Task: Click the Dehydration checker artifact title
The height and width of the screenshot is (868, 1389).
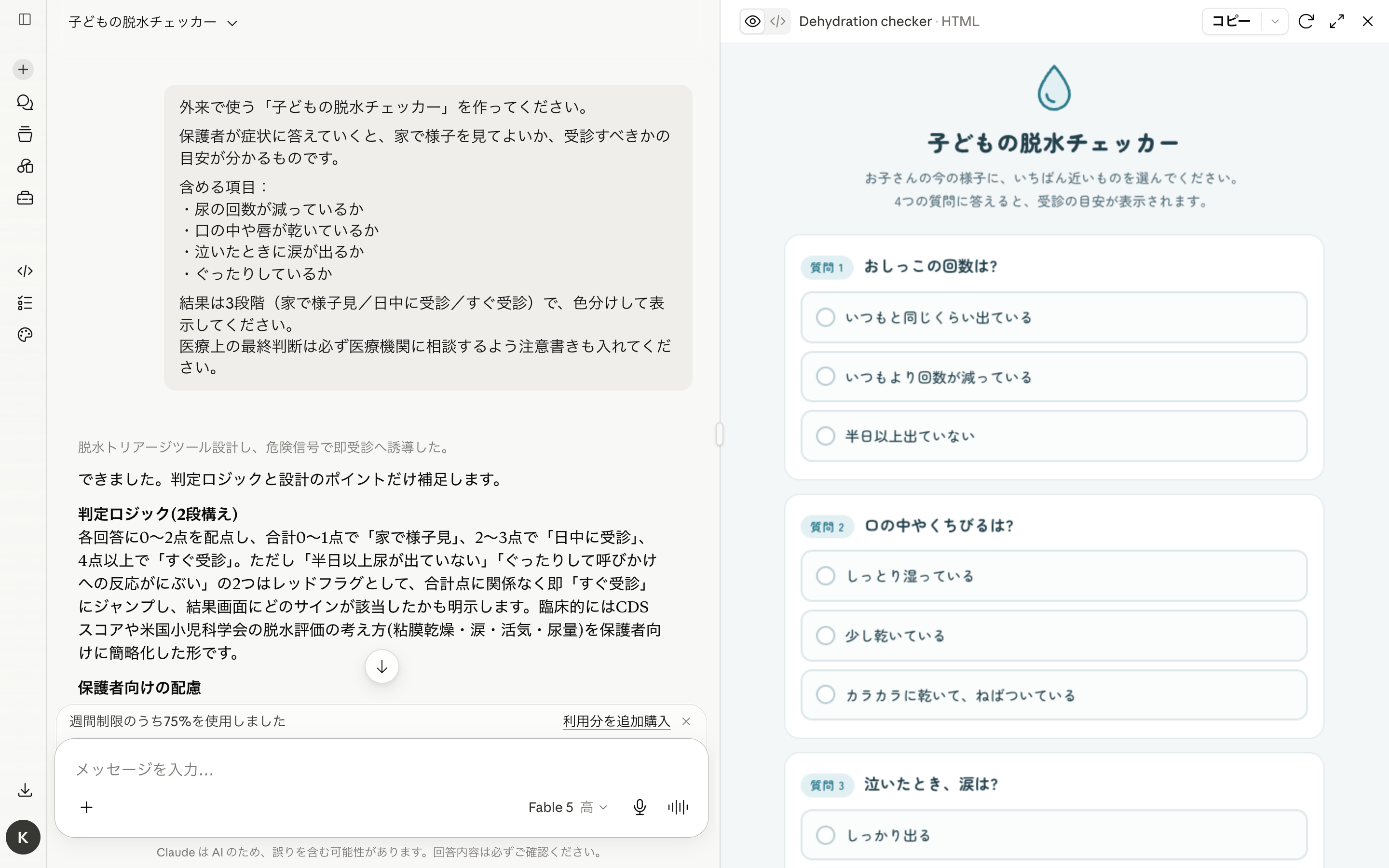Action: click(865, 22)
